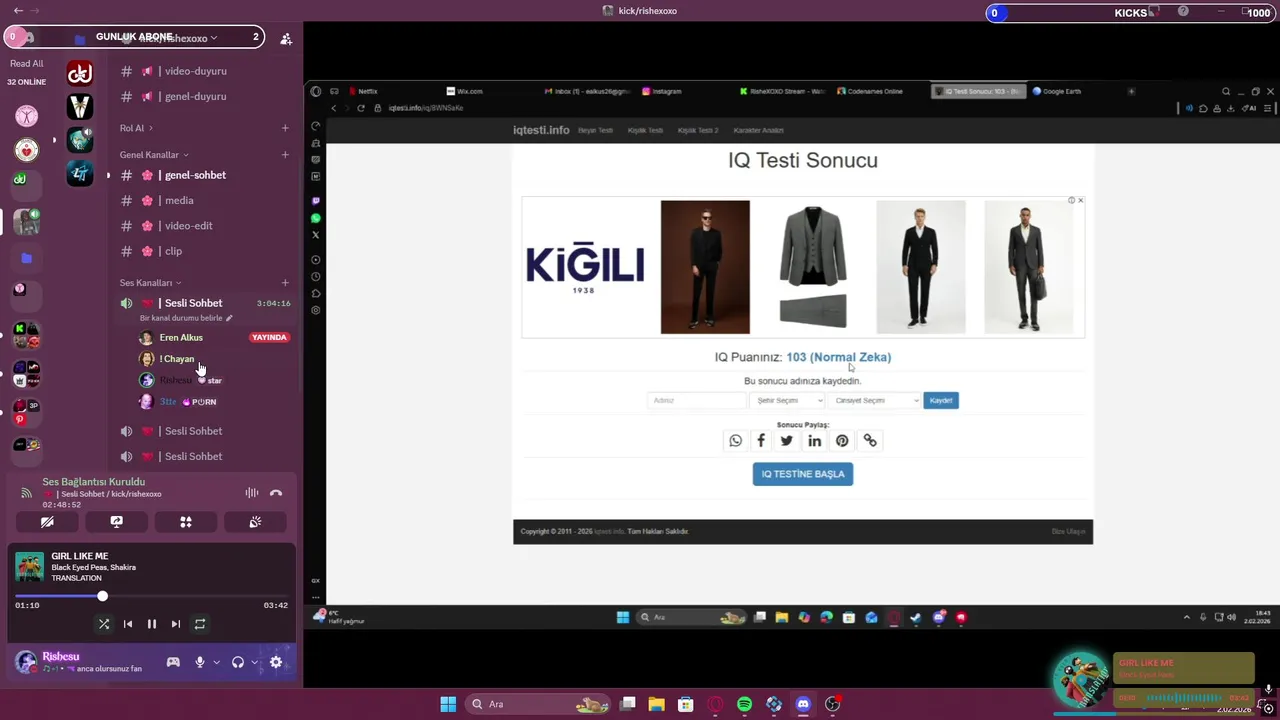1280x720 pixels.
Task: Share result via WhatsApp icon
Action: click(x=736, y=441)
